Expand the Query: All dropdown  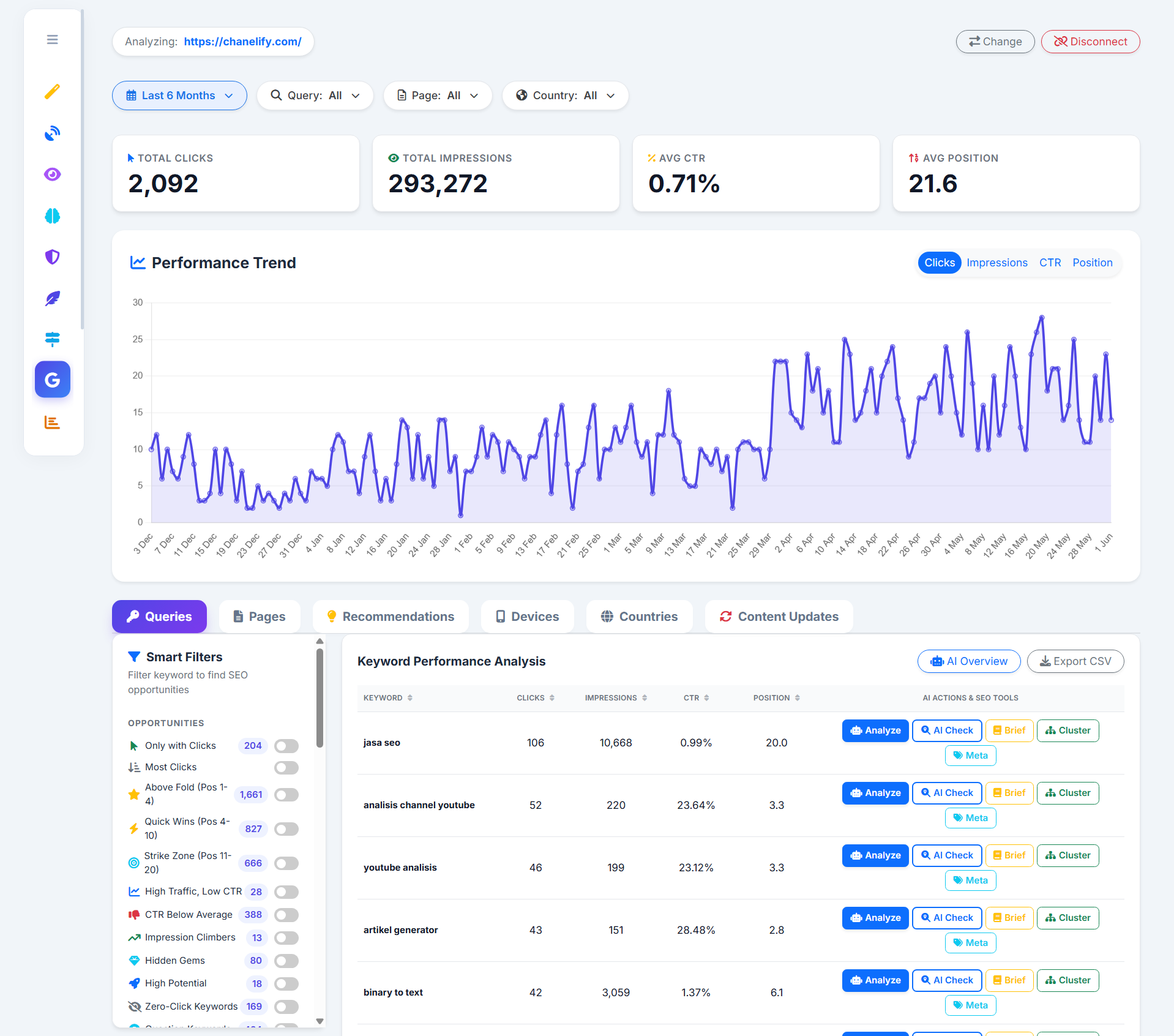point(315,96)
